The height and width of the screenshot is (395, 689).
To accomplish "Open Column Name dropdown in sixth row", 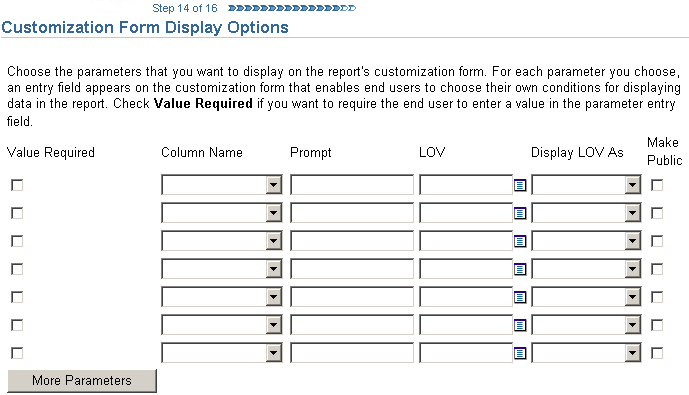I will coord(221,325).
